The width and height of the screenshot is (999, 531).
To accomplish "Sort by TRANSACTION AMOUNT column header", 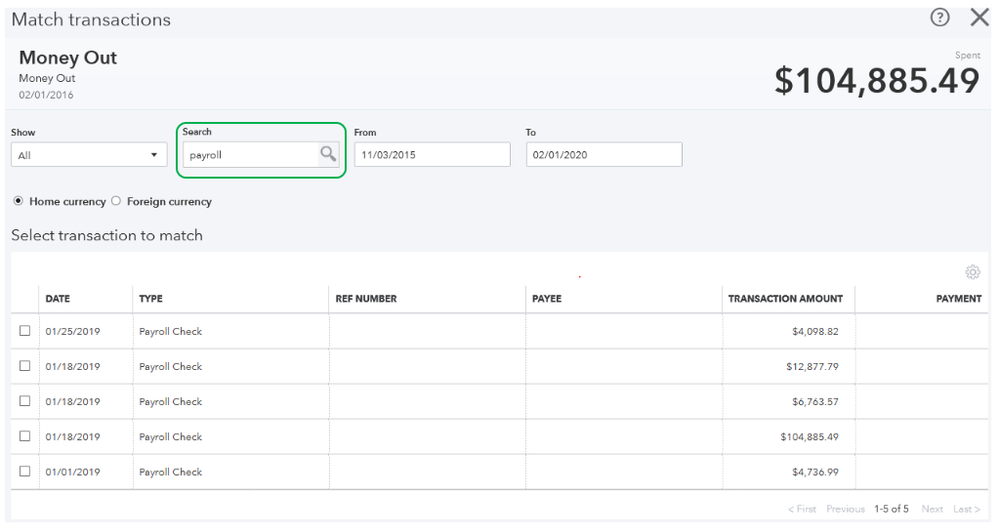I will [785, 298].
